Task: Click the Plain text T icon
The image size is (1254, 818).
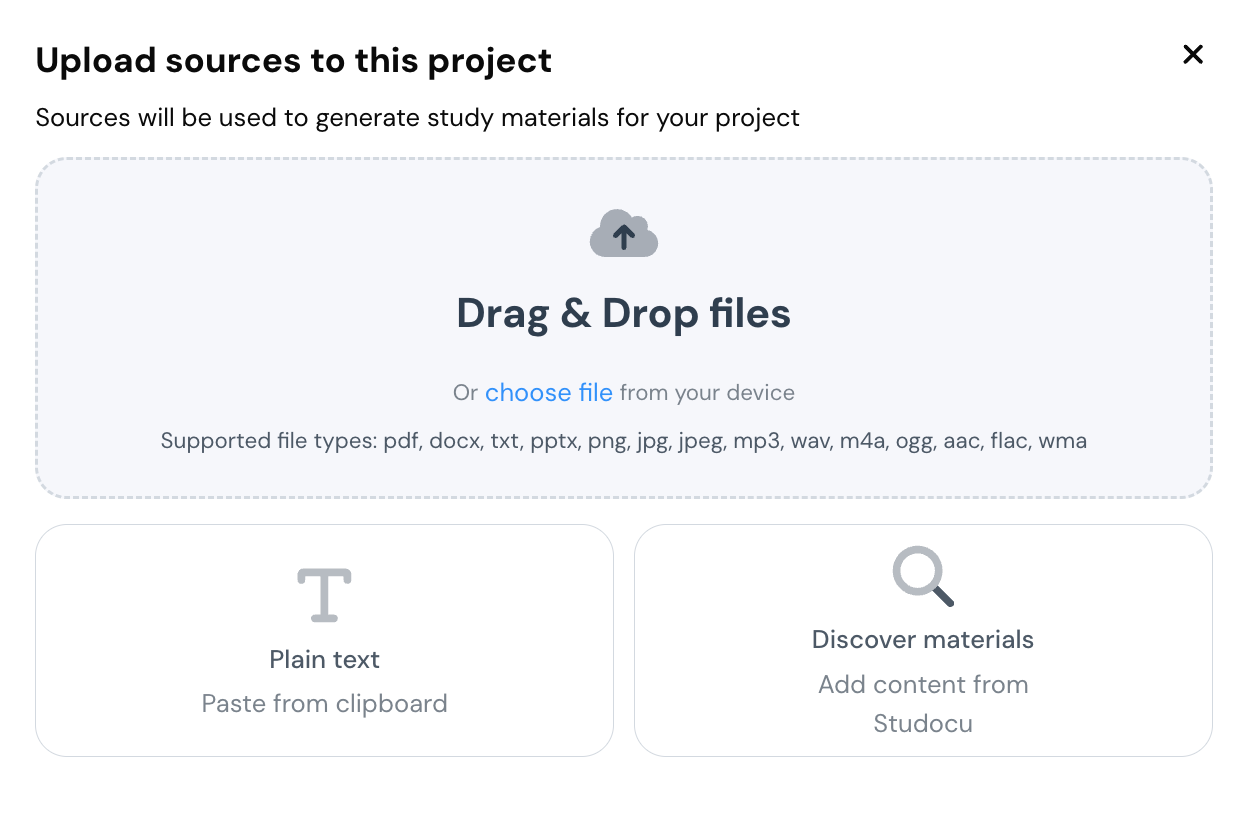Action: click(325, 594)
